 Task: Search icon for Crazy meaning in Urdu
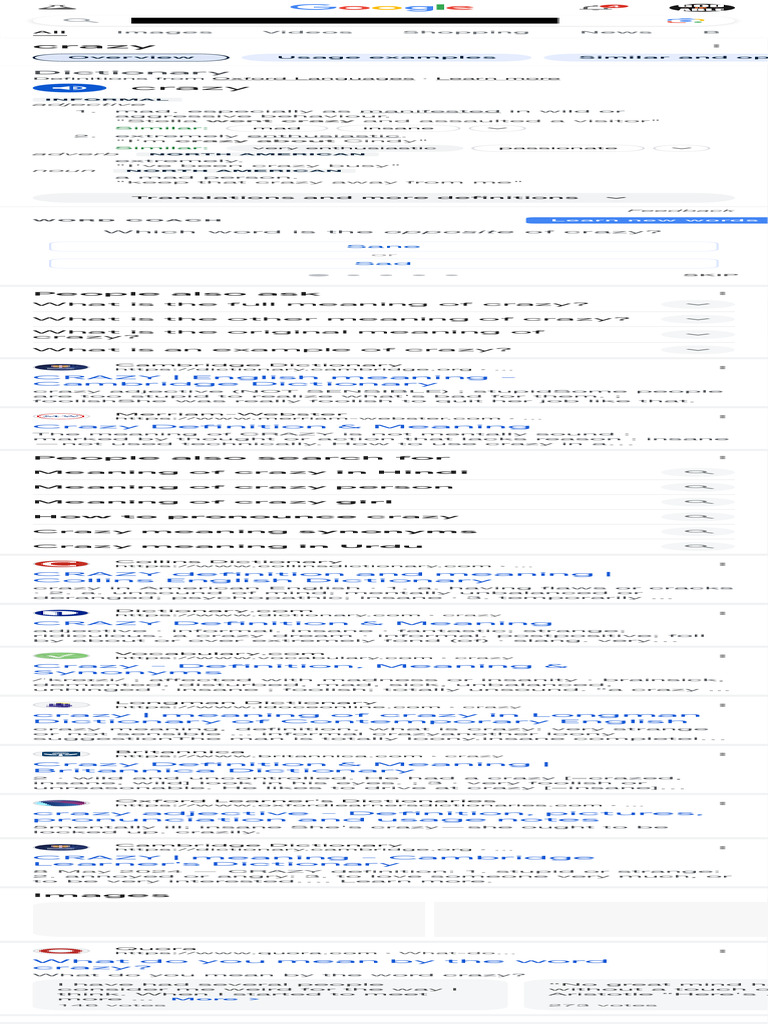[697, 546]
